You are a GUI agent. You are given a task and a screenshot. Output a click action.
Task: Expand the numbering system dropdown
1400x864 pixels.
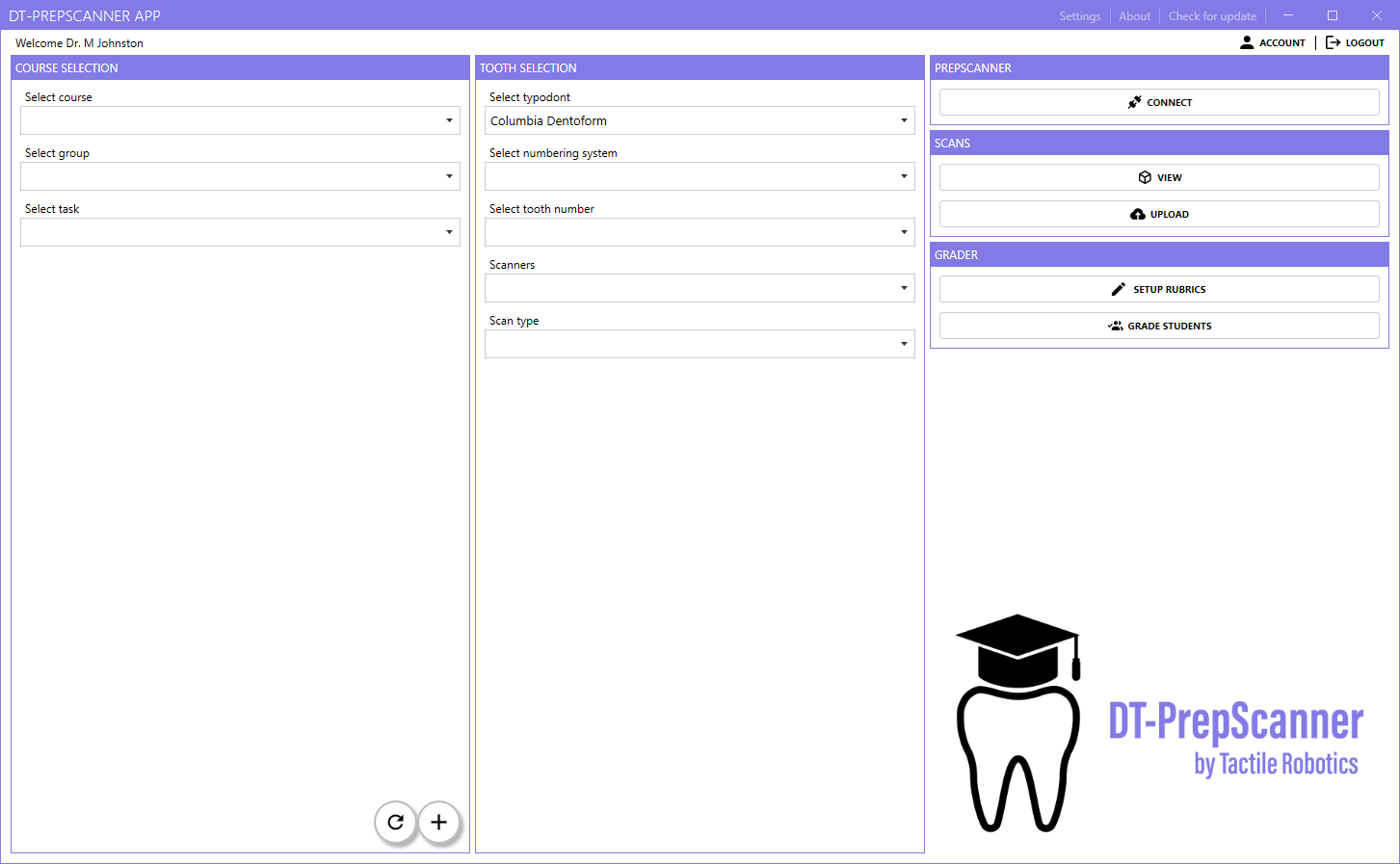(700, 176)
